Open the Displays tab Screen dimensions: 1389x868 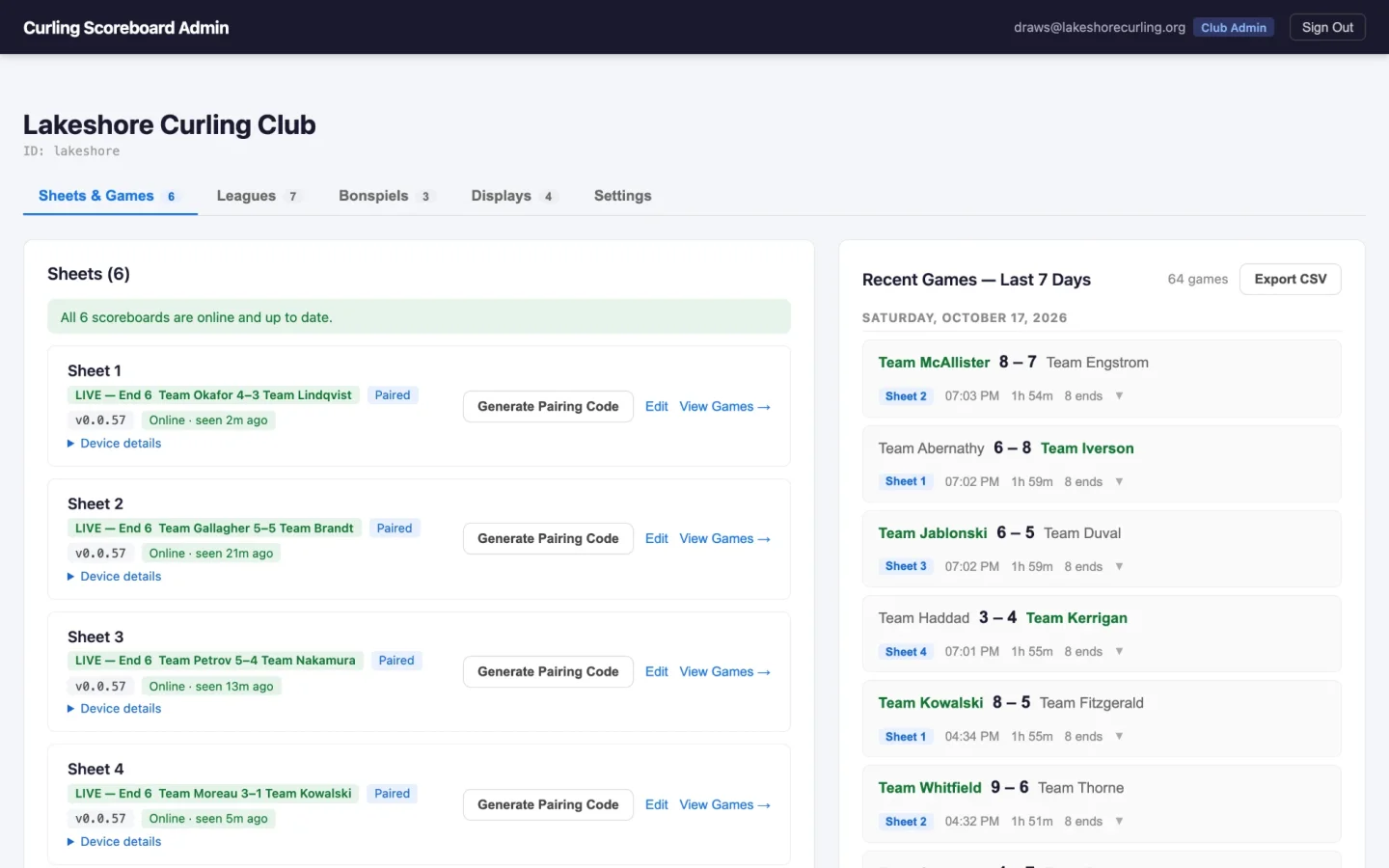[513, 196]
